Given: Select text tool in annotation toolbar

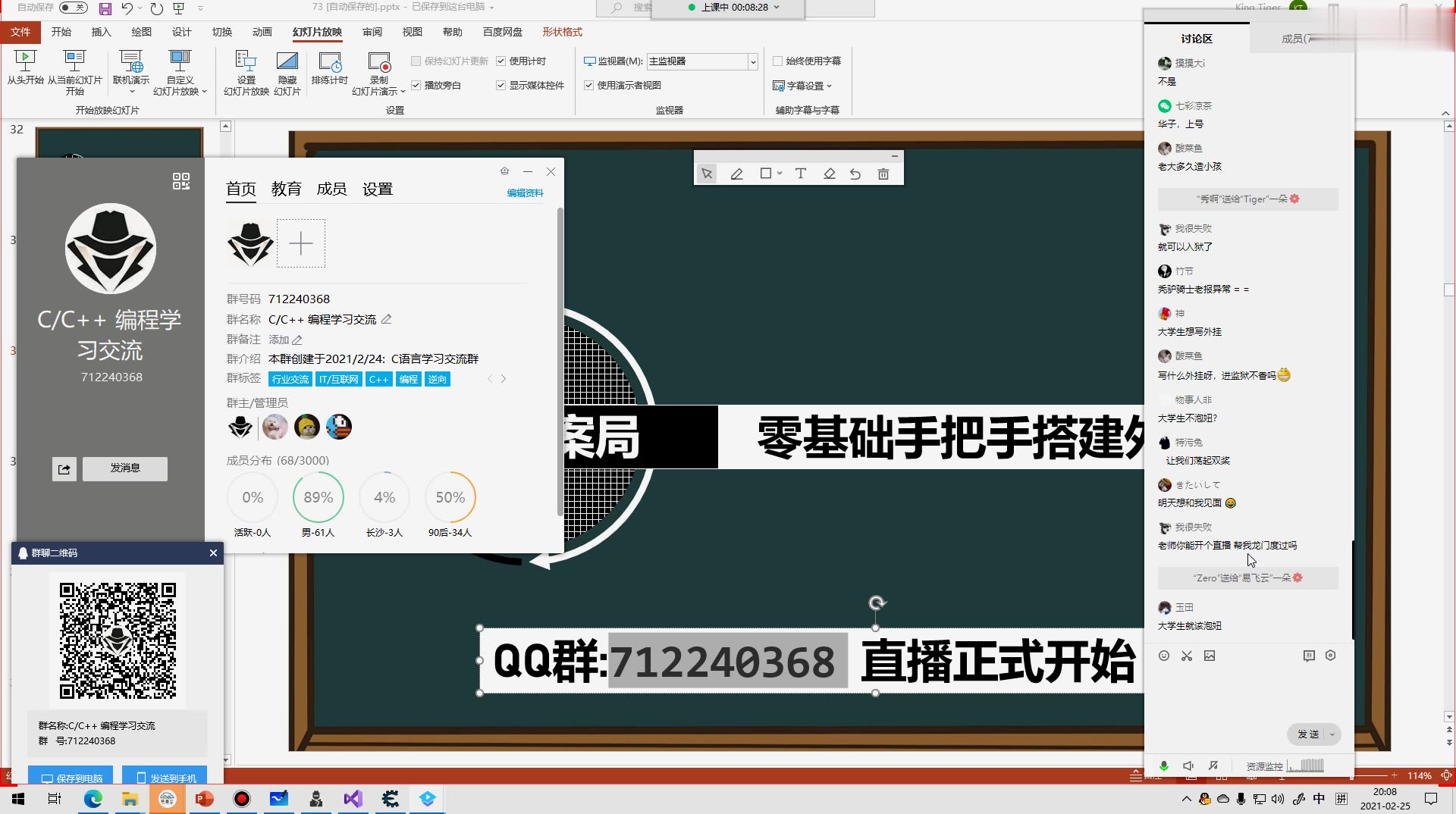Looking at the screenshot, I should coord(800,174).
